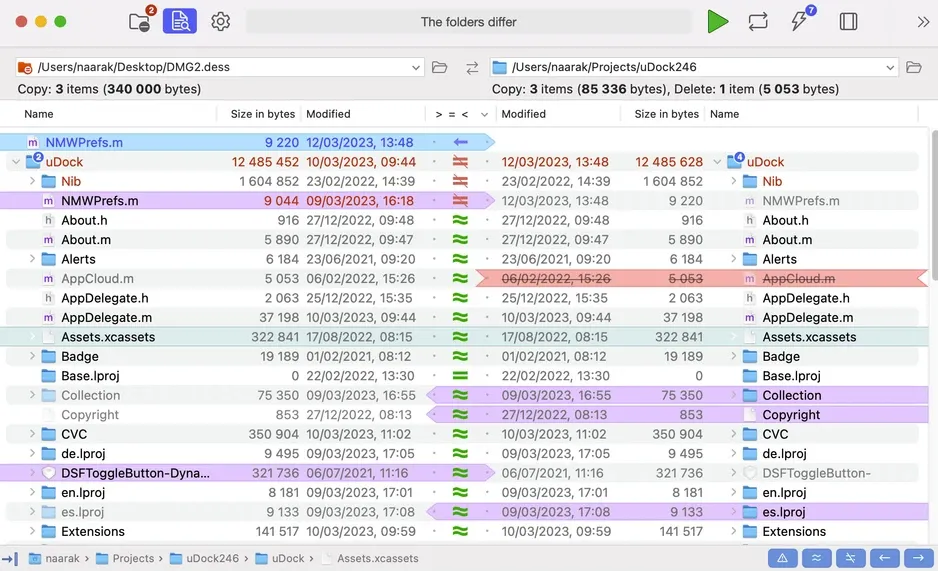
Task: Collapse the left uDock folder
Action: pos(16,162)
